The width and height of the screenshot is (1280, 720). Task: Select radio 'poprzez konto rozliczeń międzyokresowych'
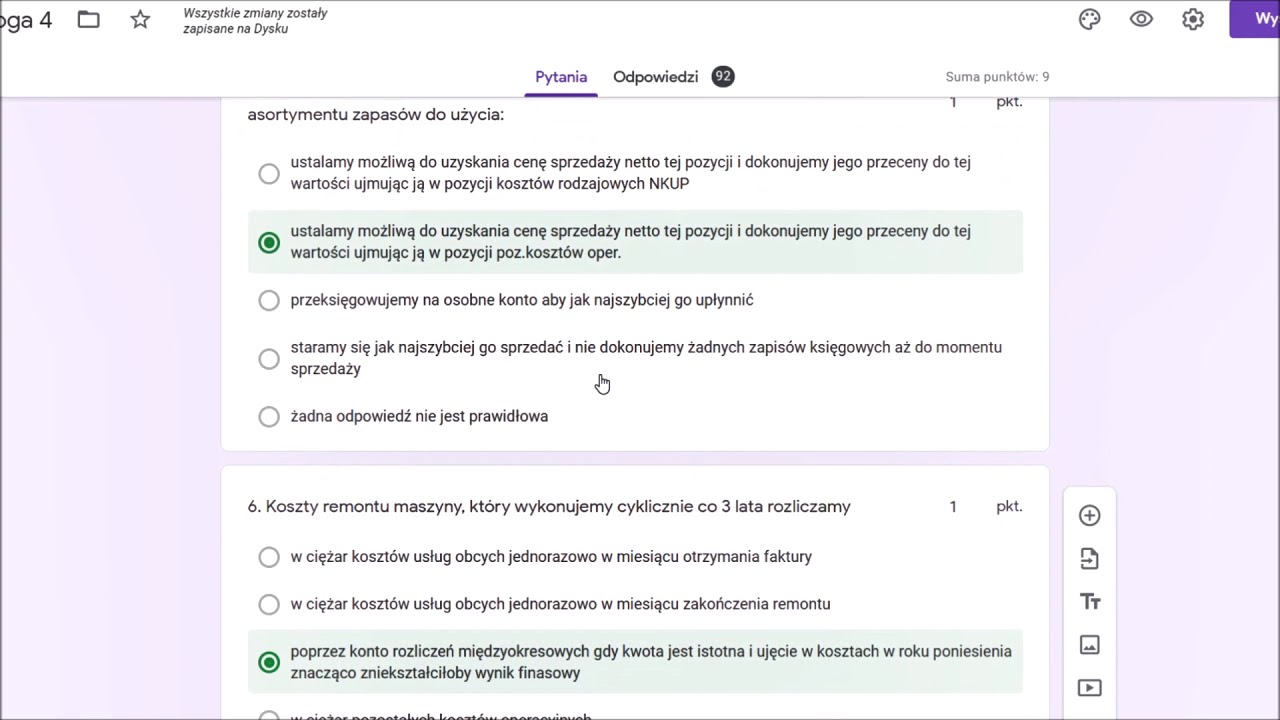point(269,663)
